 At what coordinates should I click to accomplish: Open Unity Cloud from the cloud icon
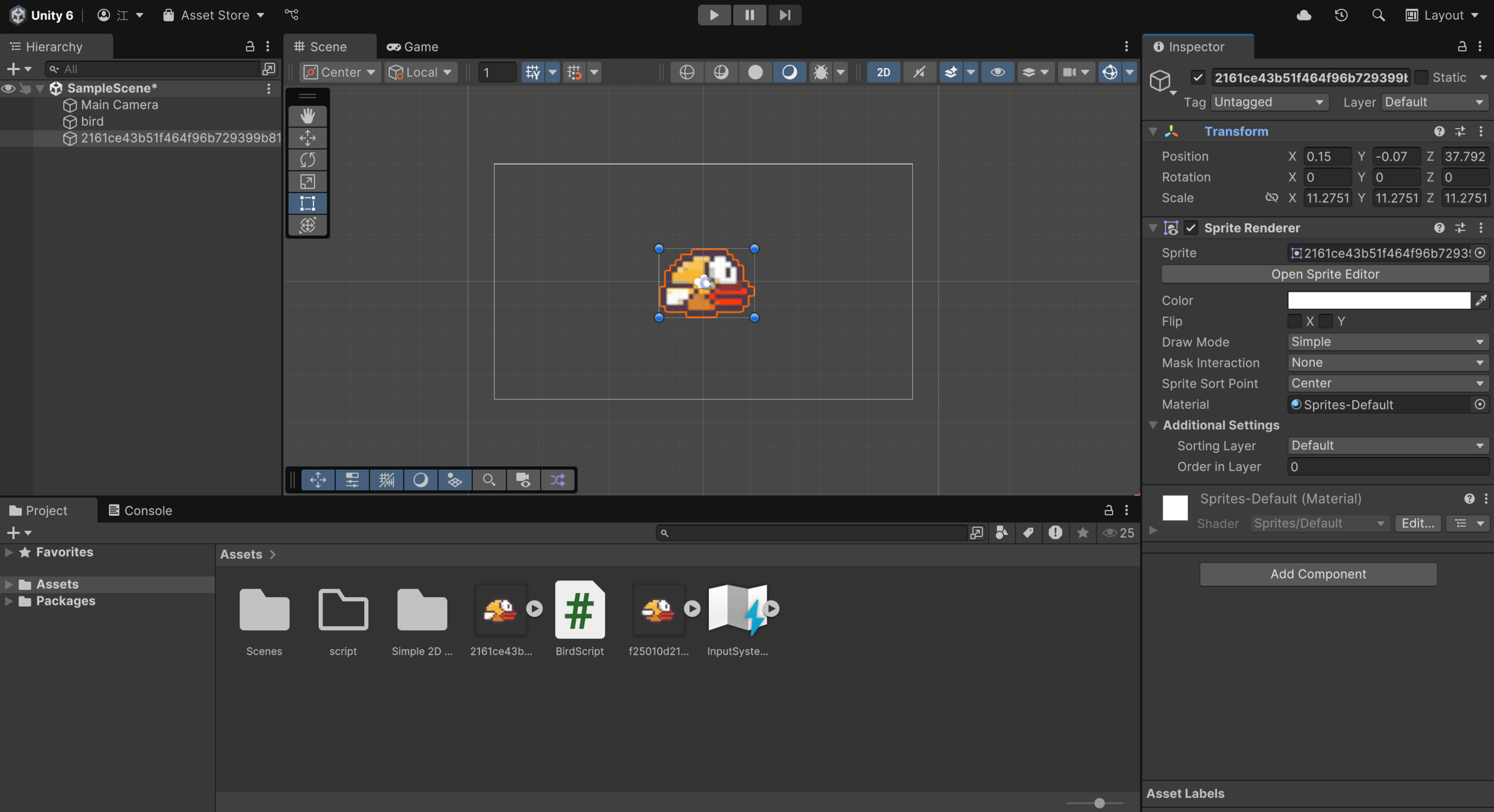tap(1303, 15)
